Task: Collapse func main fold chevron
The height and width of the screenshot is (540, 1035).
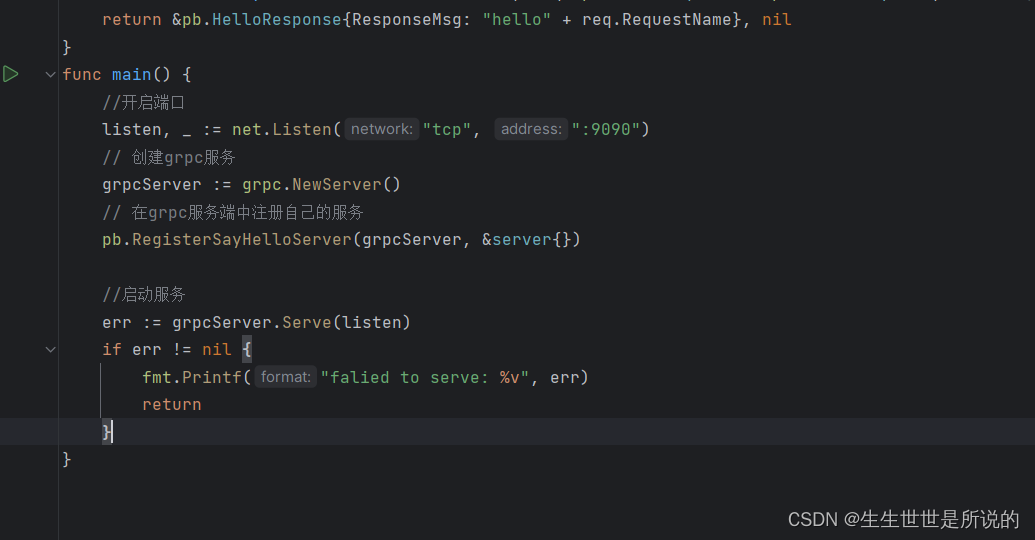Action: (50, 75)
